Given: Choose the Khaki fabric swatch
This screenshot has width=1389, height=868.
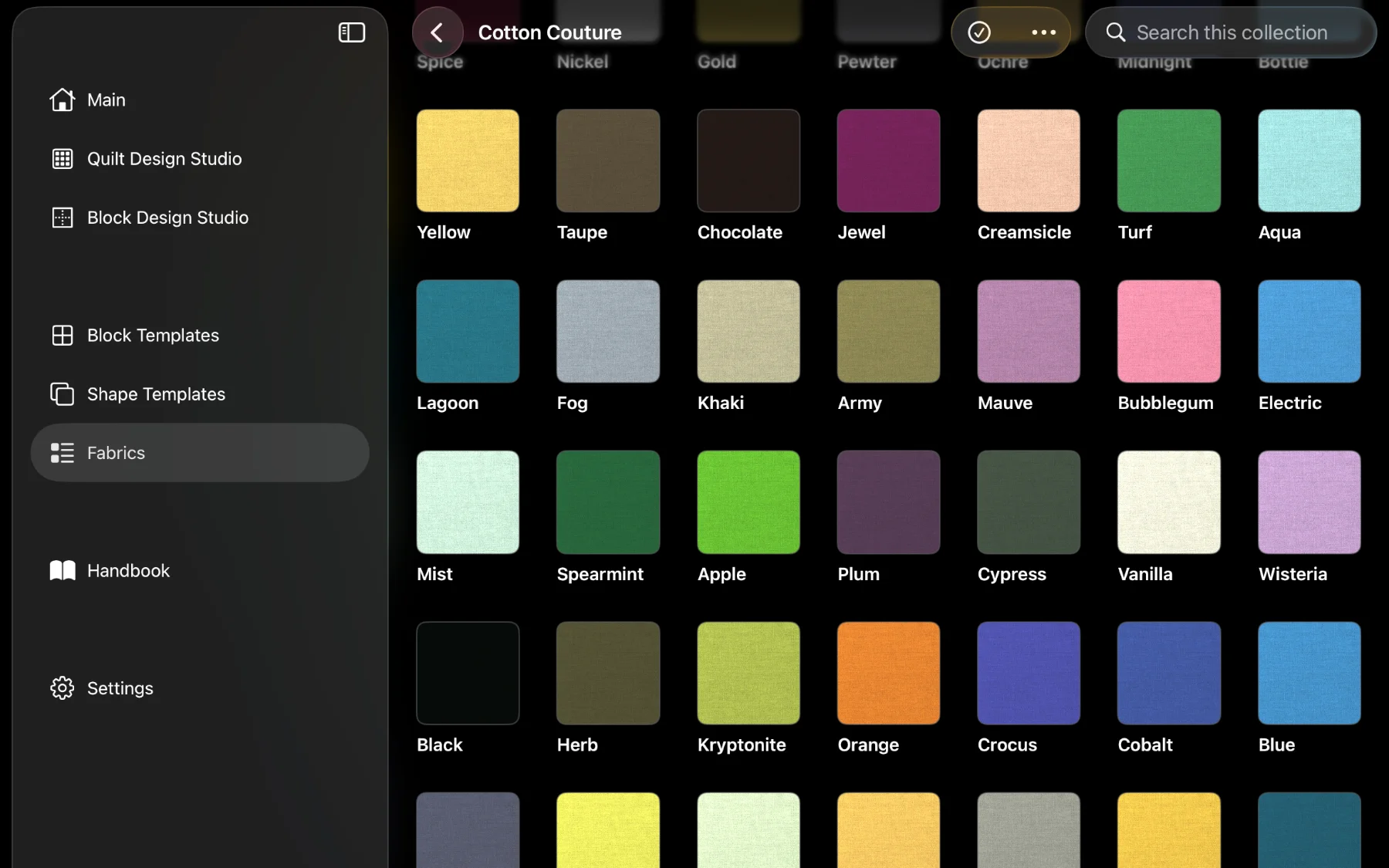Looking at the screenshot, I should tap(749, 331).
